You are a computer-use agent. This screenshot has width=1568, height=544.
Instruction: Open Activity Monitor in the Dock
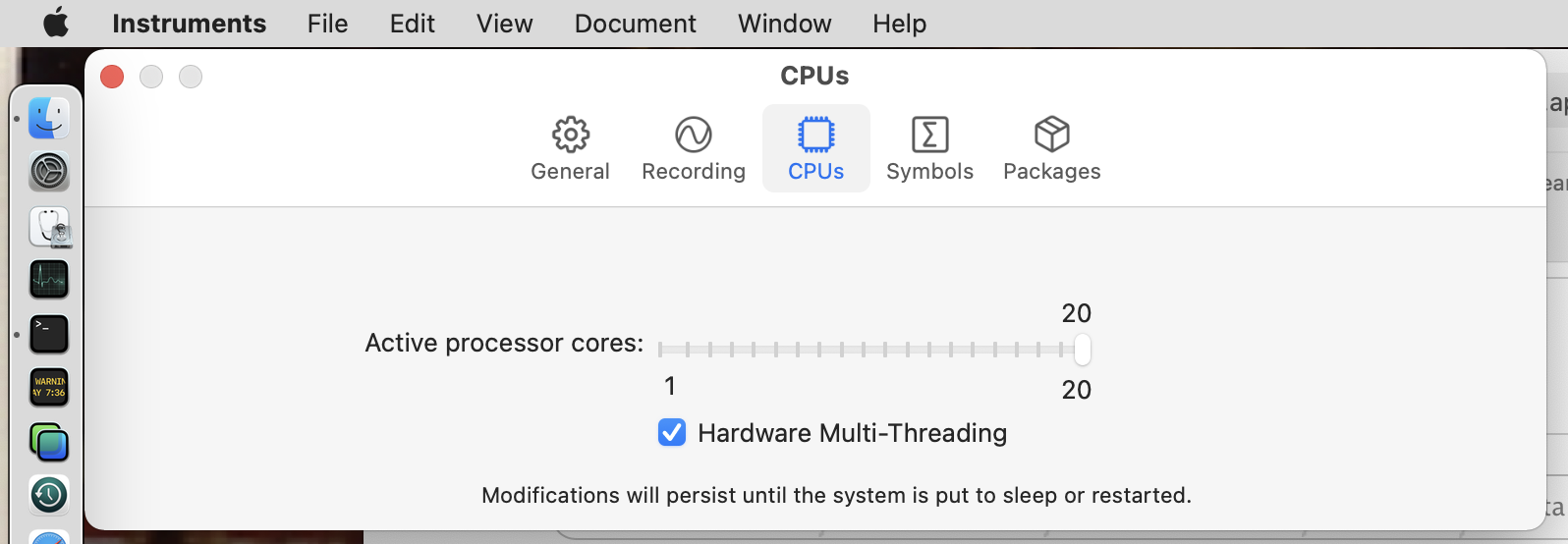(x=49, y=280)
